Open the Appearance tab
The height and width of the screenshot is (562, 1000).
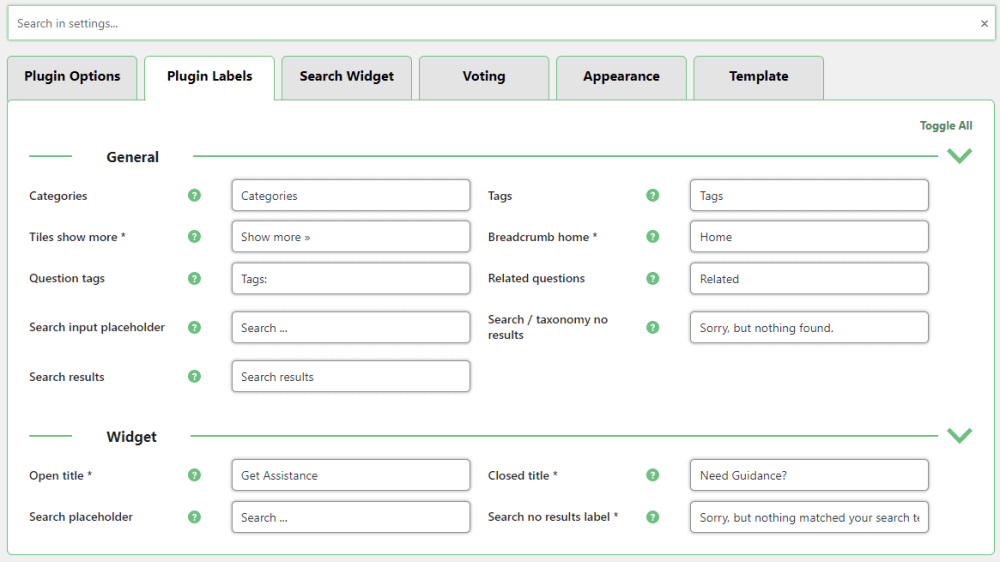click(621, 77)
